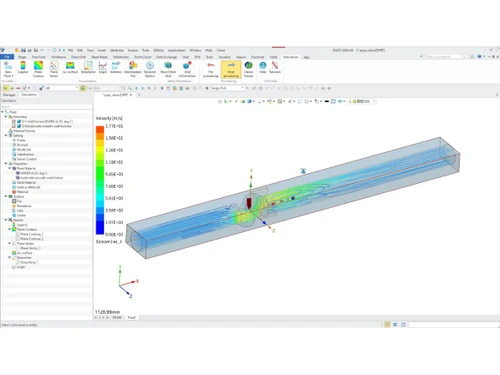Click the Find a command search field

[446, 57]
